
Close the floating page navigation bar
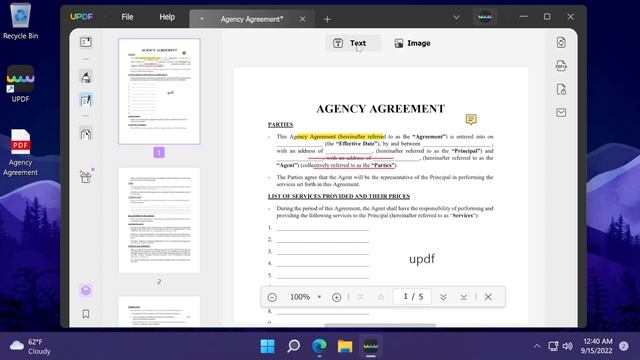click(488, 297)
